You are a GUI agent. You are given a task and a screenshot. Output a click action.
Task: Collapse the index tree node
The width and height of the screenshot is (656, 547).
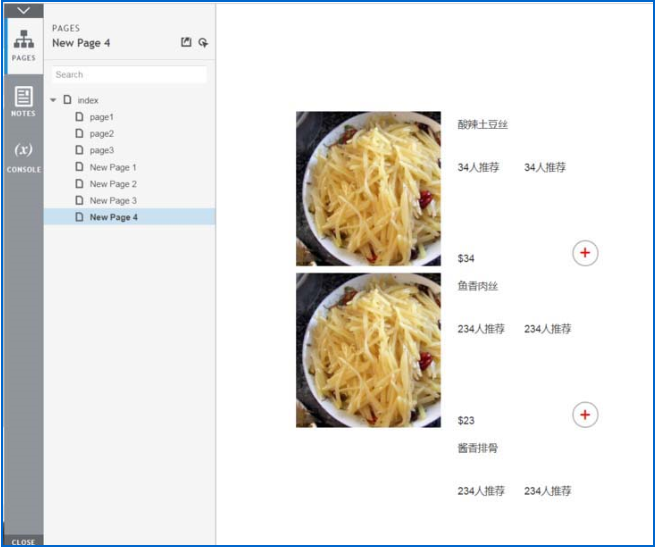[x=54, y=100]
